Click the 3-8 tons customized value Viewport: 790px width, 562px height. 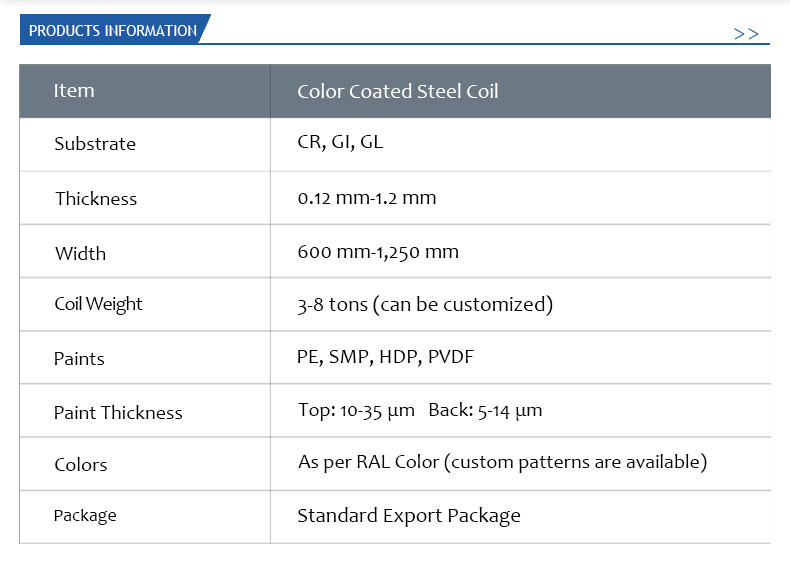pyautogui.click(x=425, y=304)
